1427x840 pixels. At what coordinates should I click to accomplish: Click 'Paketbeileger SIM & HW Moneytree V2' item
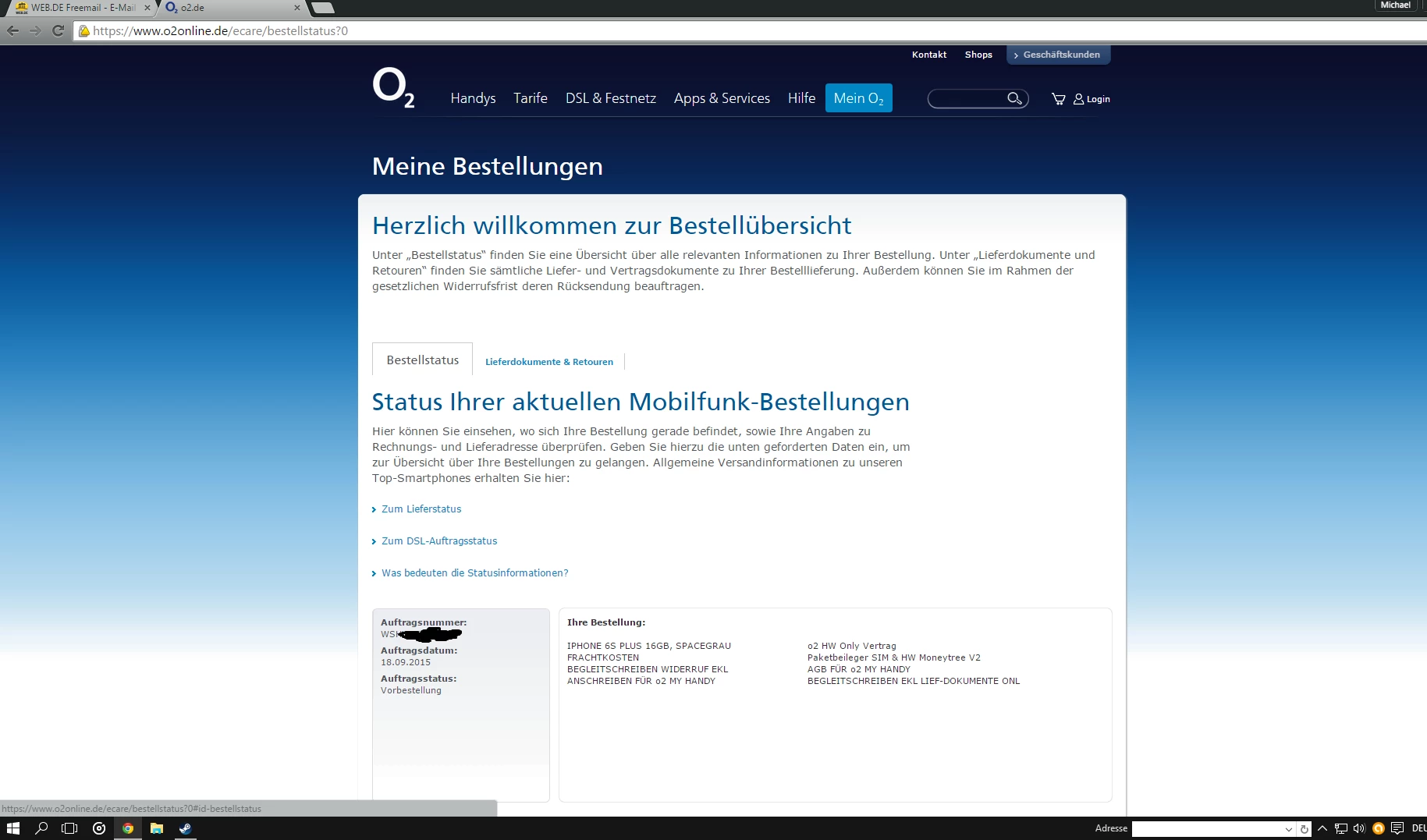click(x=894, y=657)
